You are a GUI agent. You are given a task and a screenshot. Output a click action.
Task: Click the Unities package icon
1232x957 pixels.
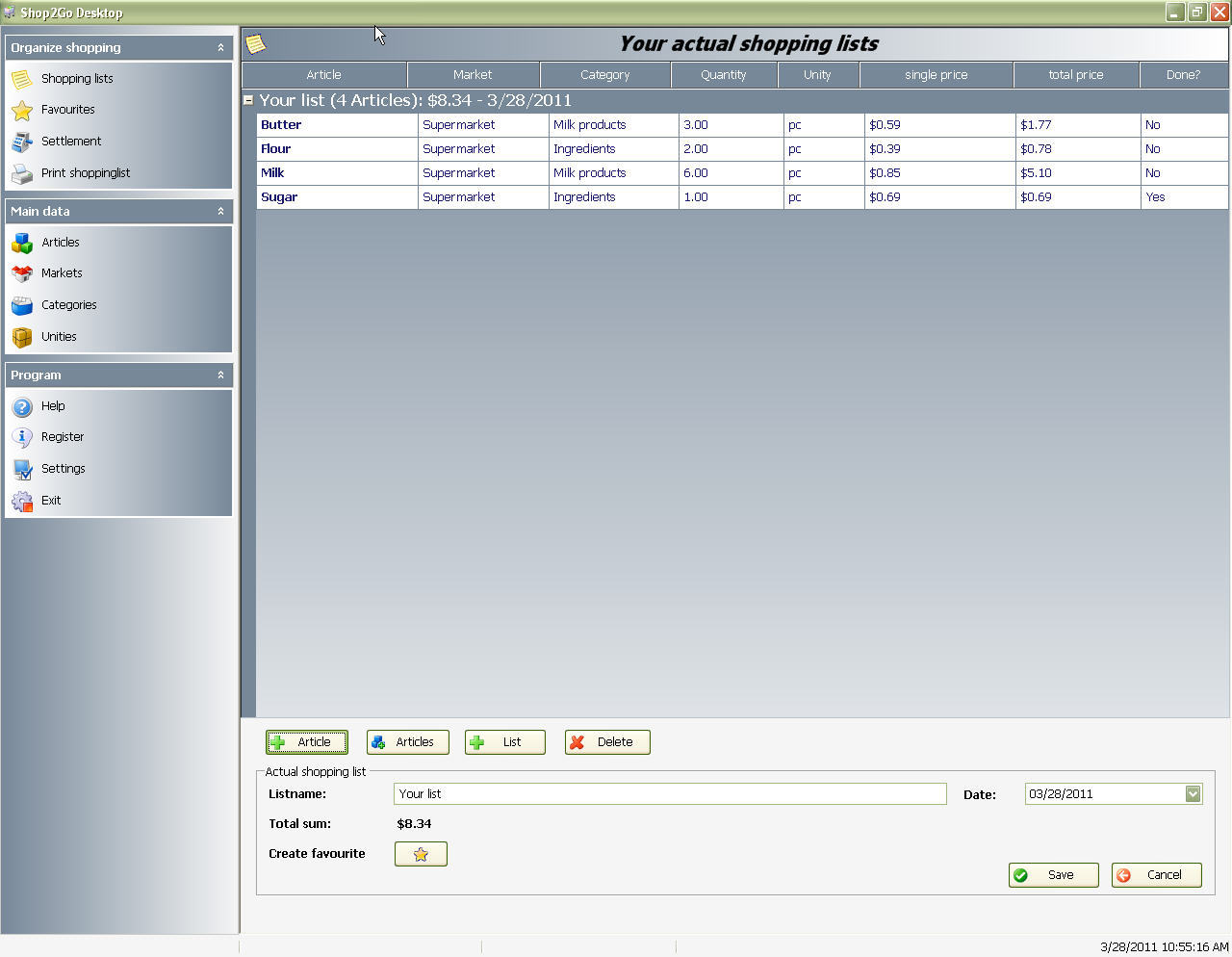pos(22,338)
